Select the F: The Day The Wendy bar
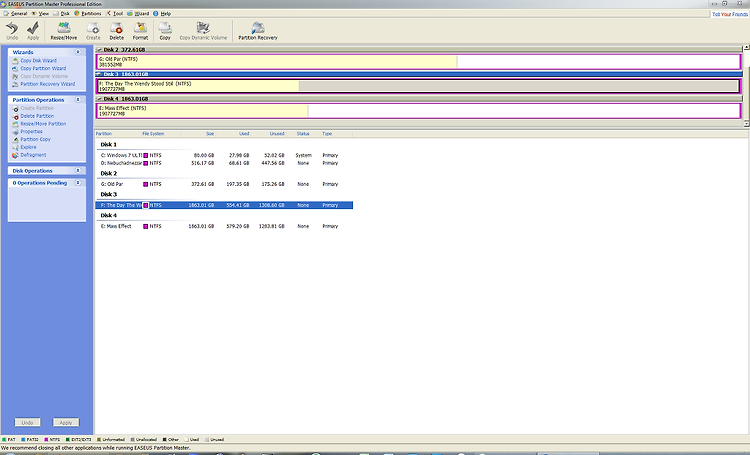This screenshot has width=750, height=455. tap(419, 86)
